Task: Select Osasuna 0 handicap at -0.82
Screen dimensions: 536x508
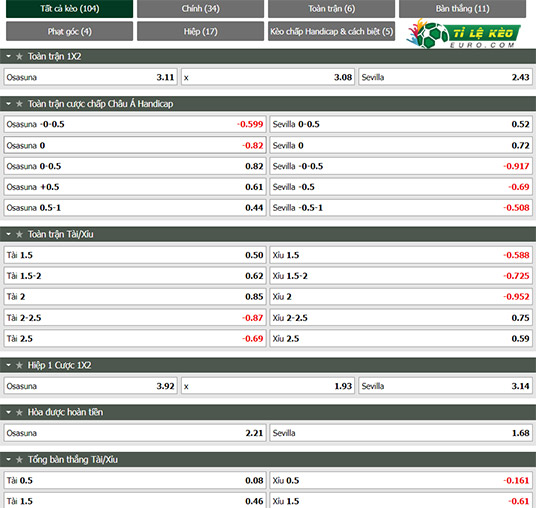Action: pos(135,145)
